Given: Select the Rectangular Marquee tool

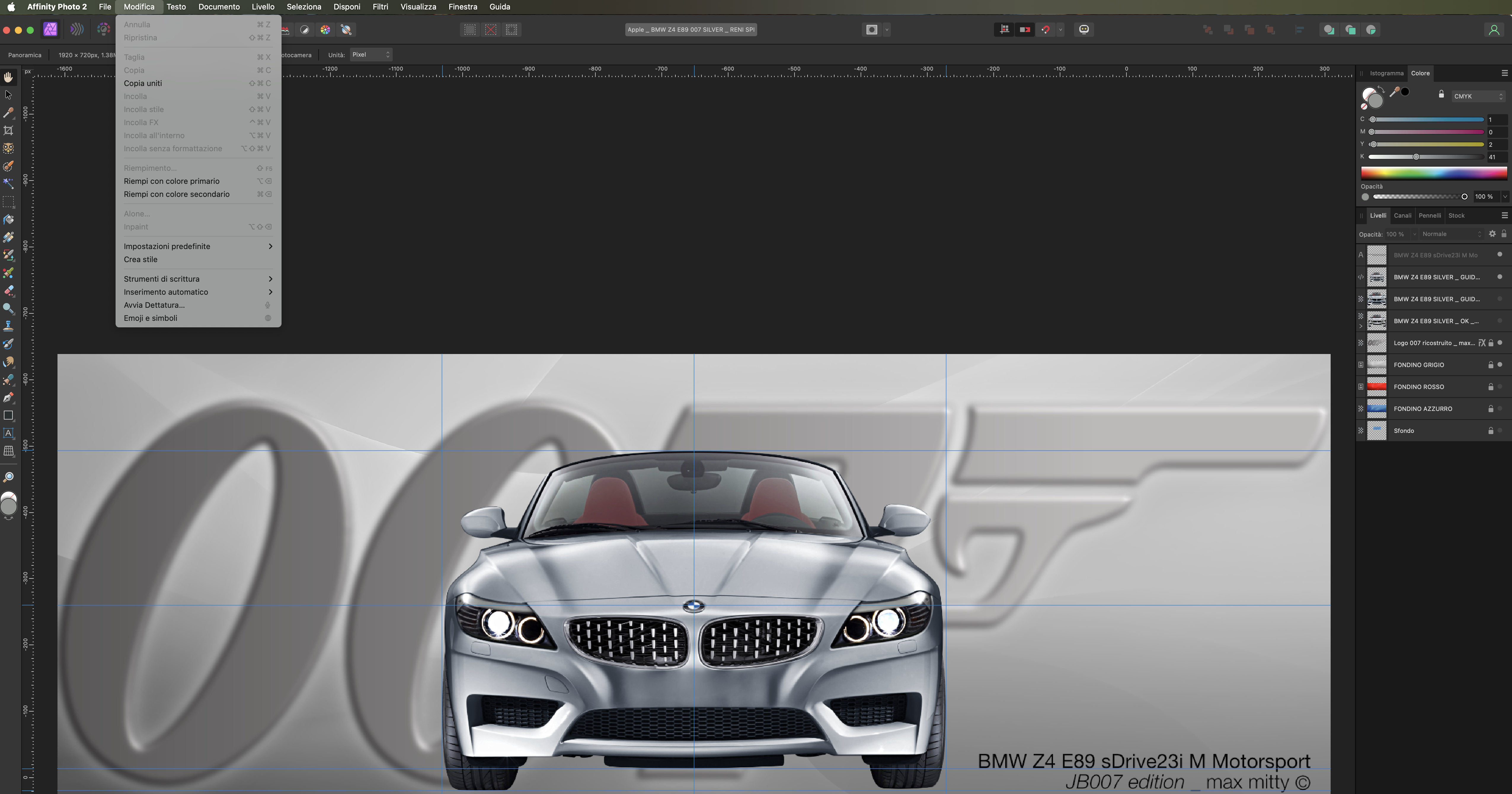Looking at the screenshot, I should (8, 201).
